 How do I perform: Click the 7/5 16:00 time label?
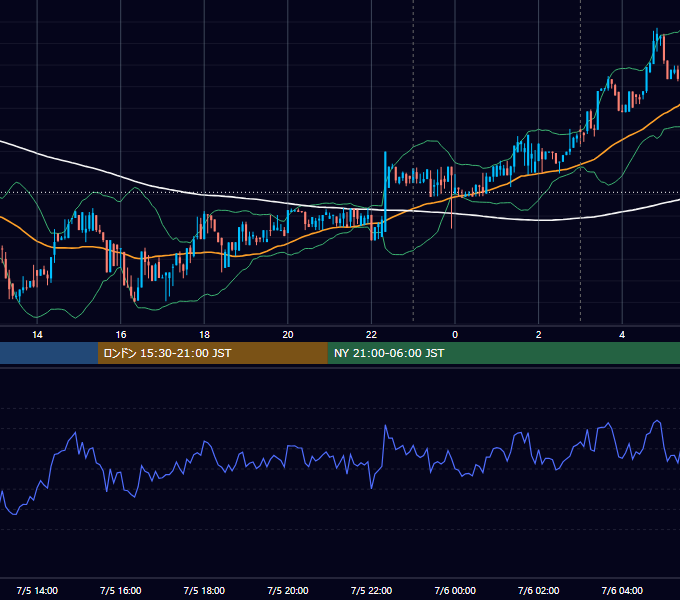tap(121, 590)
